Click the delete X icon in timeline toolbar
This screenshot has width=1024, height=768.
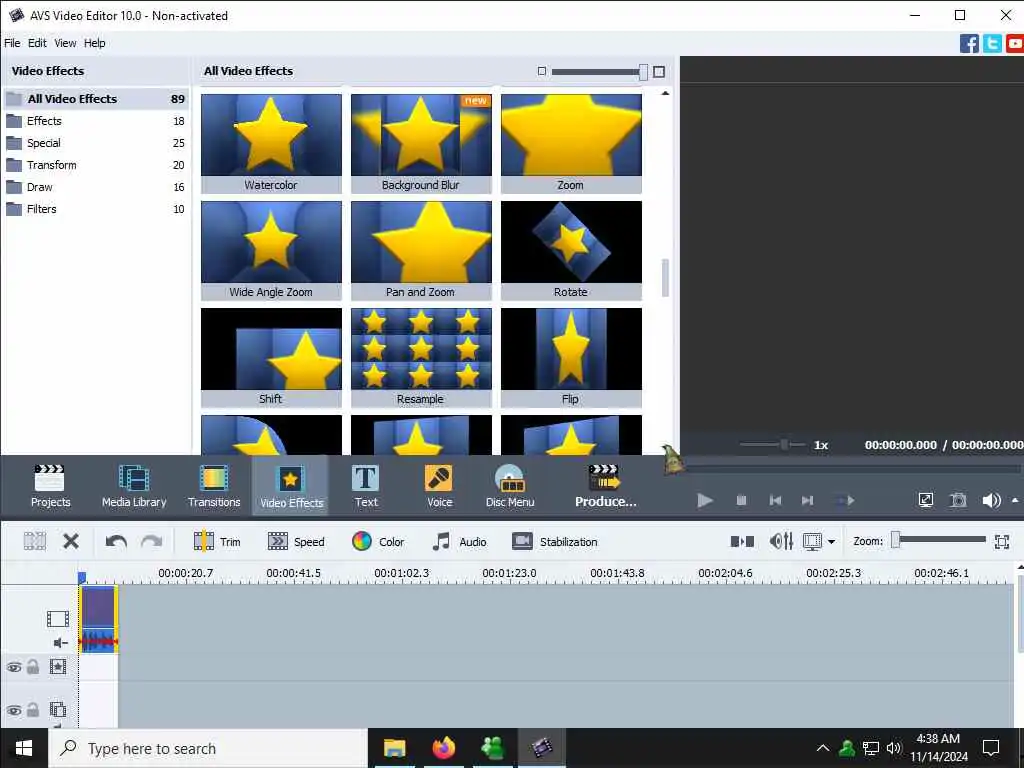(x=71, y=541)
